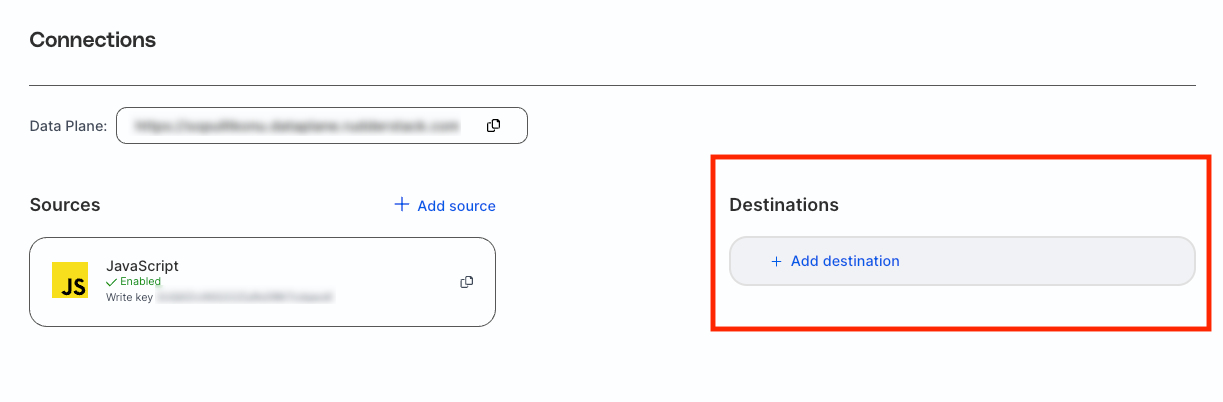Screen dimensions: 1223x402
Task: Click the Enabled status label
Action: click(x=140, y=283)
